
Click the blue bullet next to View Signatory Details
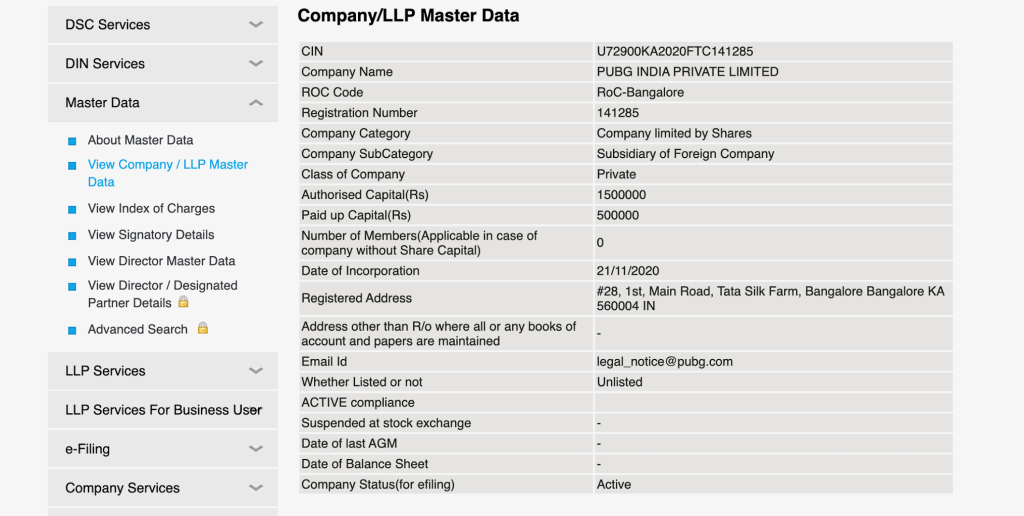[x=72, y=235]
